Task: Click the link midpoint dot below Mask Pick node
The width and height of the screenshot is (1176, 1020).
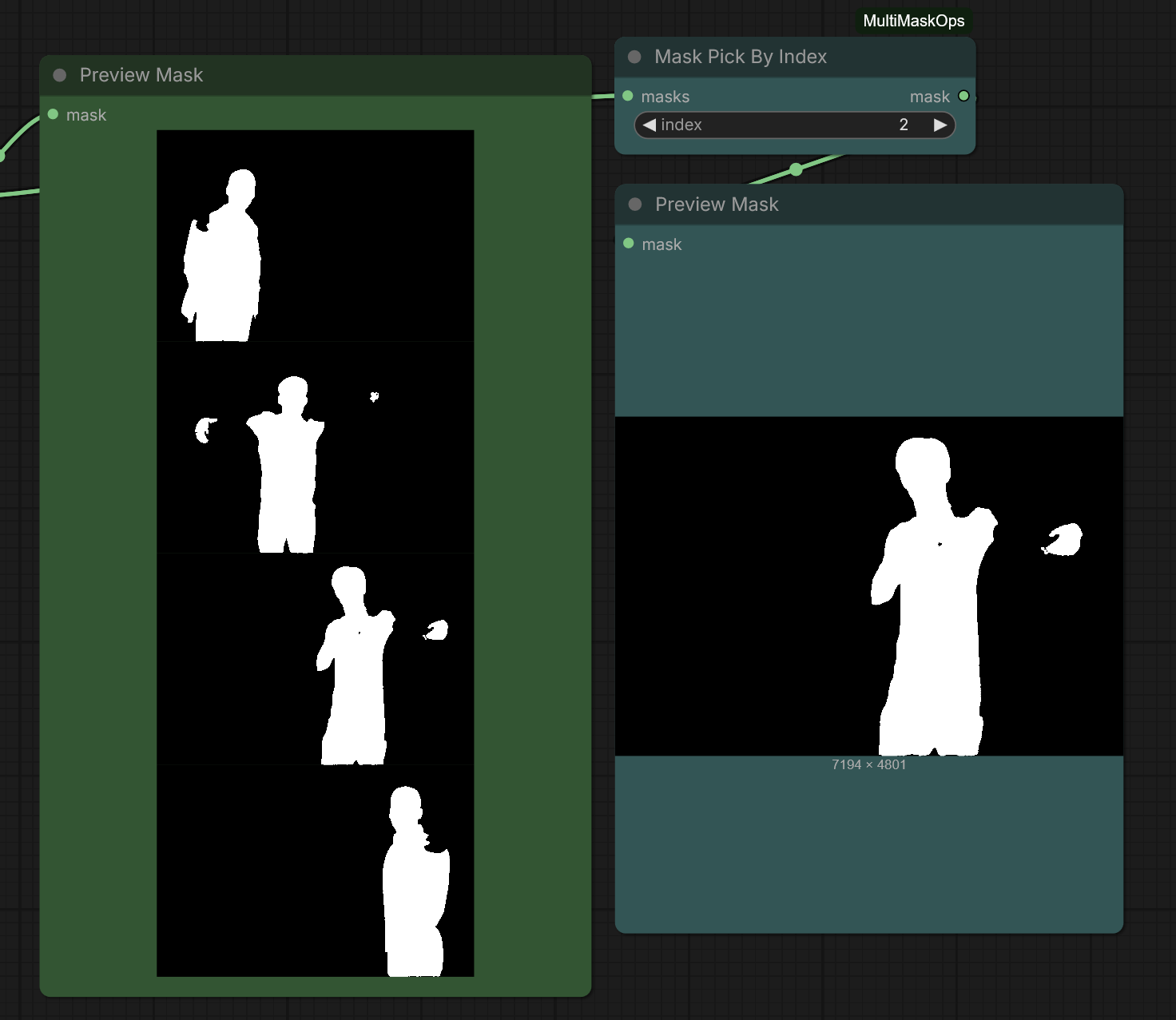Action: pos(796,169)
